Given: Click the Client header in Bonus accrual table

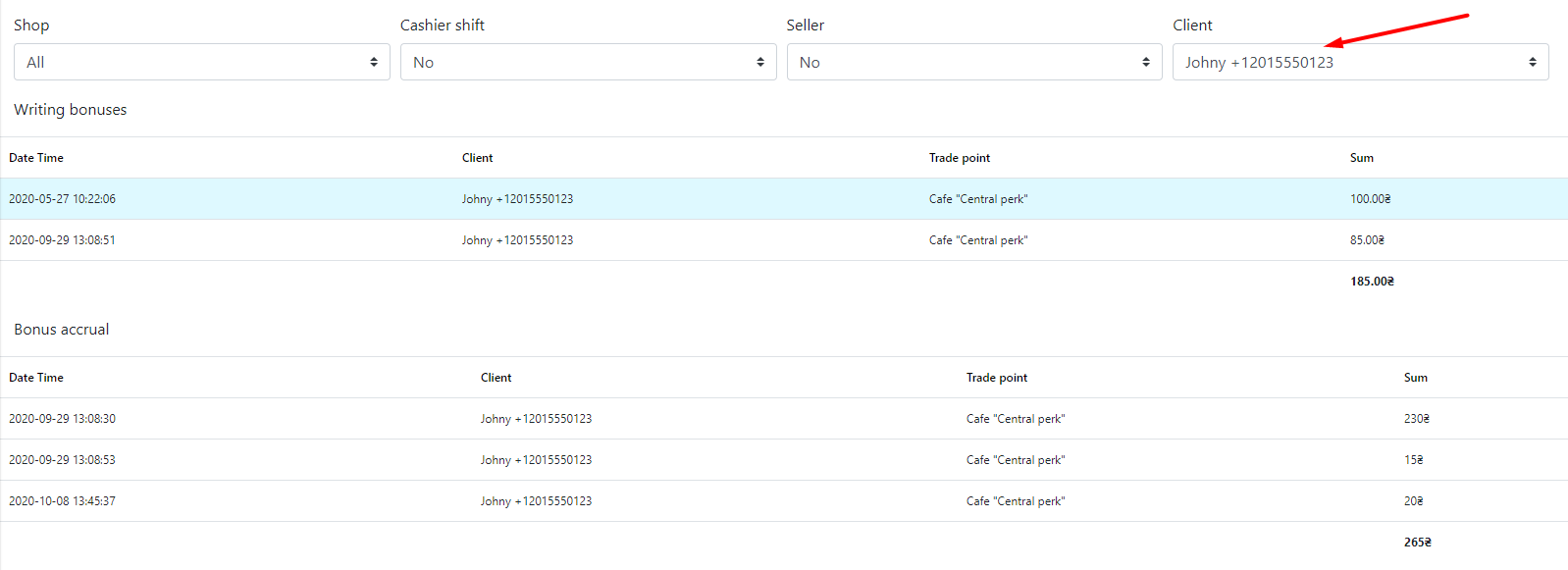Looking at the screenshot, I should pyautogui.click(x=497, y=378).
